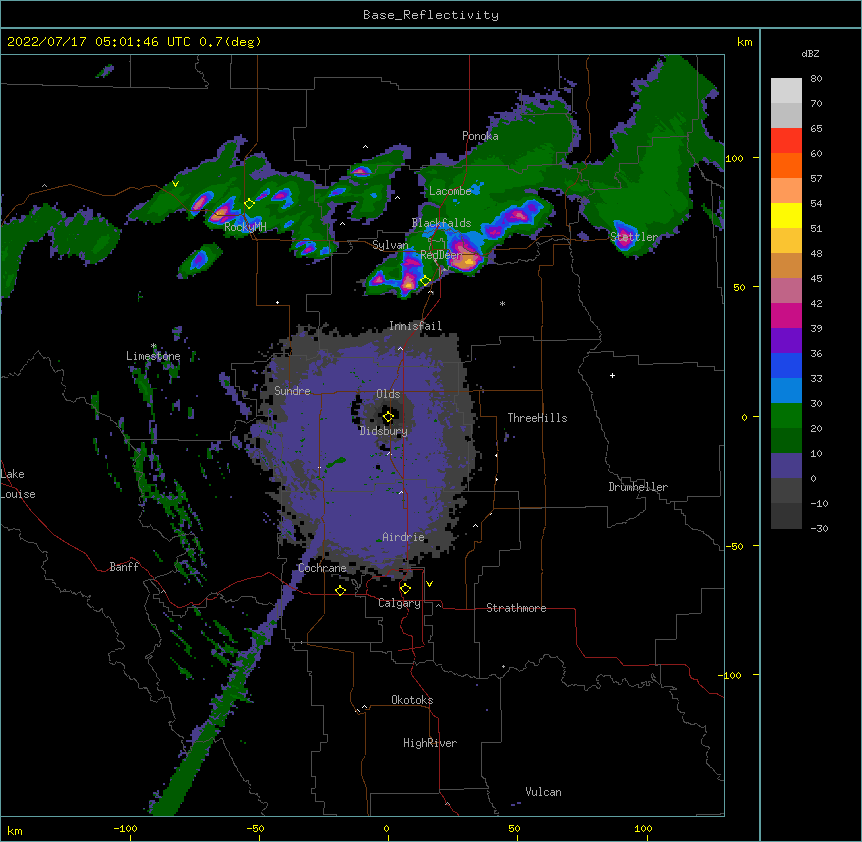Click the Calgary city label

[399, 603]
